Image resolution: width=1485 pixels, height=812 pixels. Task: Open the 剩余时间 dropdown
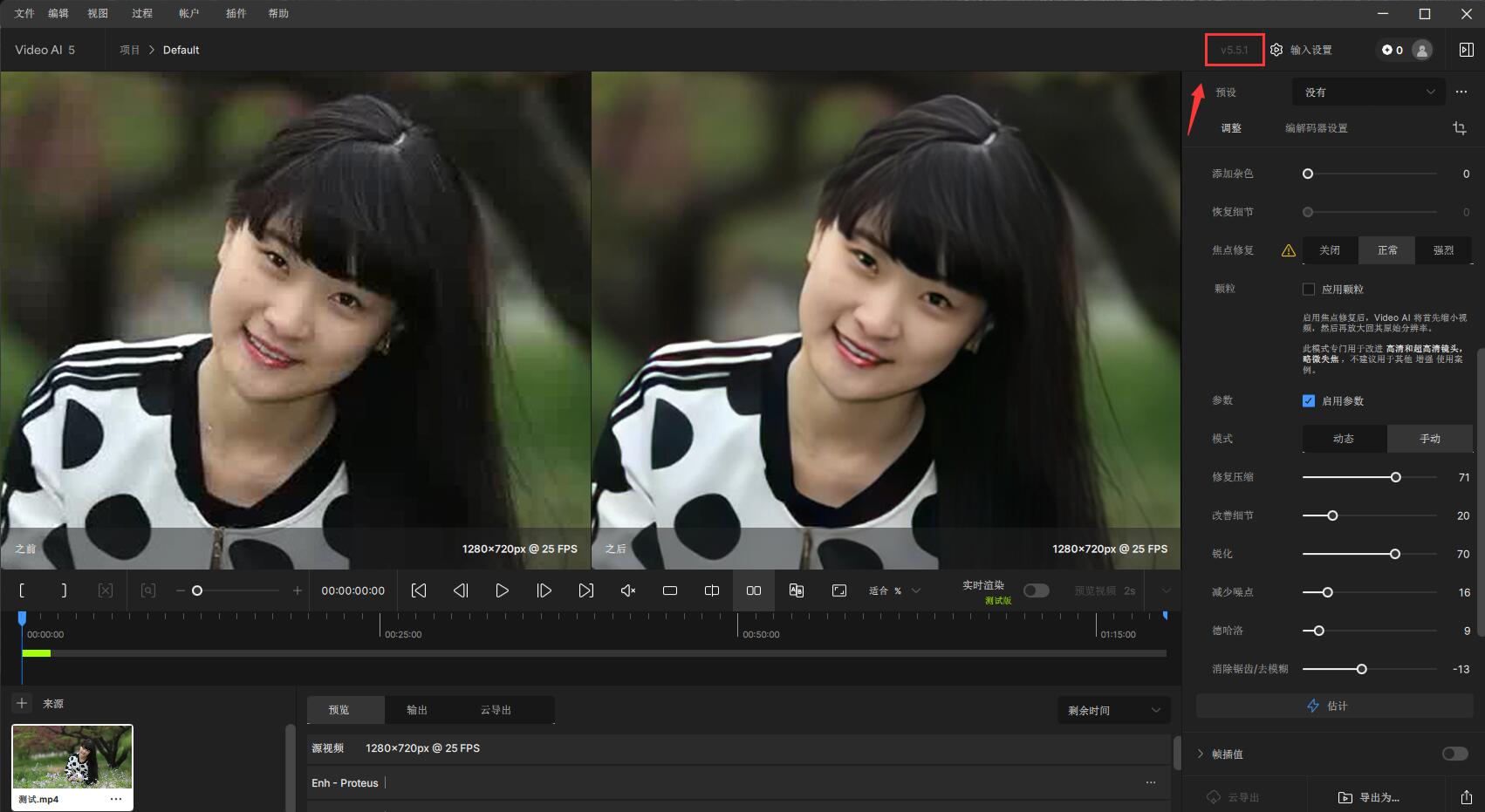(x=1113, y=710)
